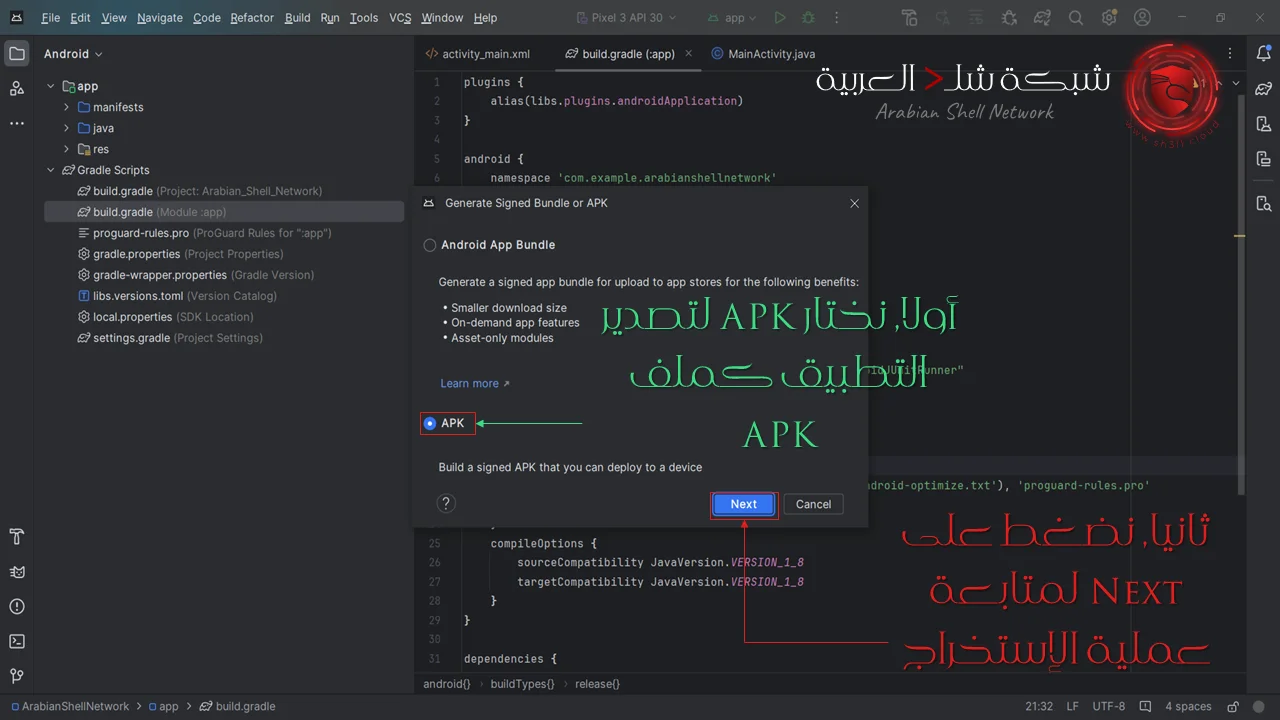Select libs.versions.toml in project tree
1280x720 pixels.
click(x=177, y=296)
